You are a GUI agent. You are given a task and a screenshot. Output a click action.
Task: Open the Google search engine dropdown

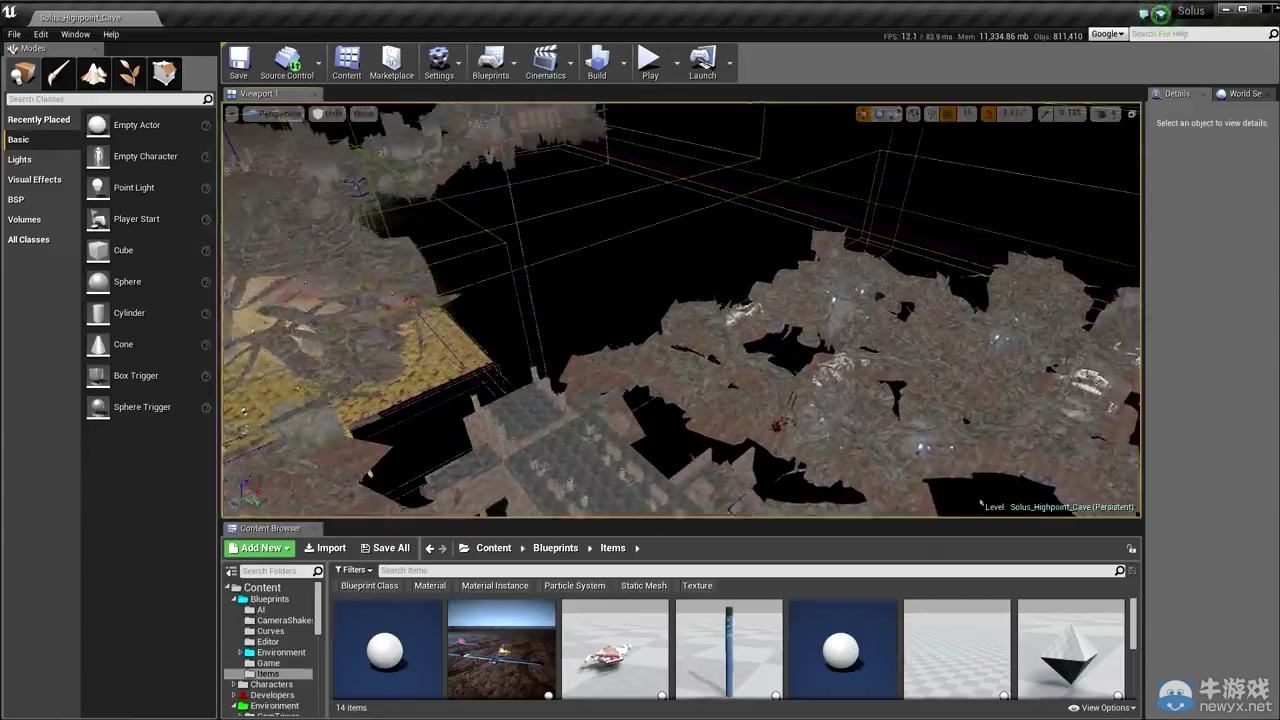click(x=1108, y=34)
